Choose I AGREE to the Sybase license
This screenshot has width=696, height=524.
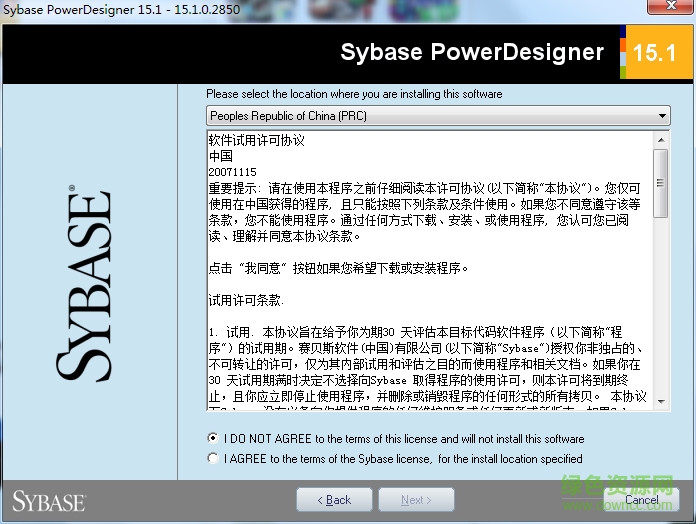coord(212,458)
